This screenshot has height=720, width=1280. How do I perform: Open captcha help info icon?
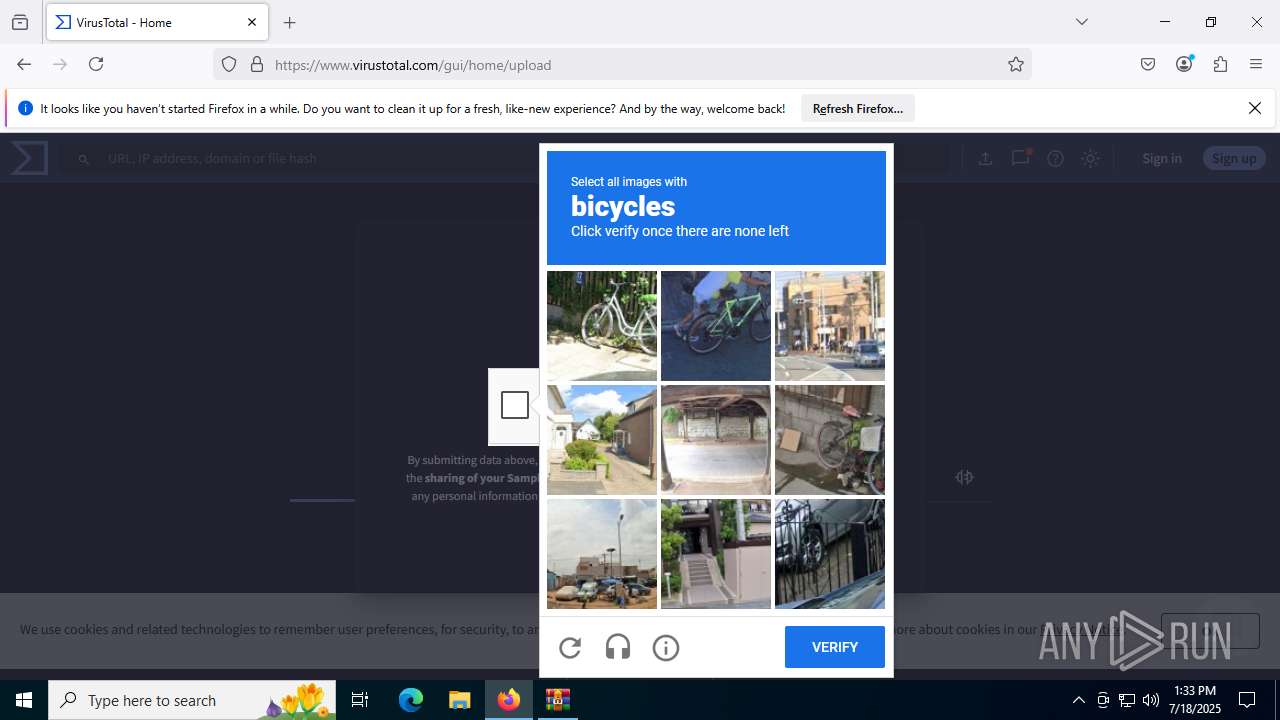tap(666, 648)
